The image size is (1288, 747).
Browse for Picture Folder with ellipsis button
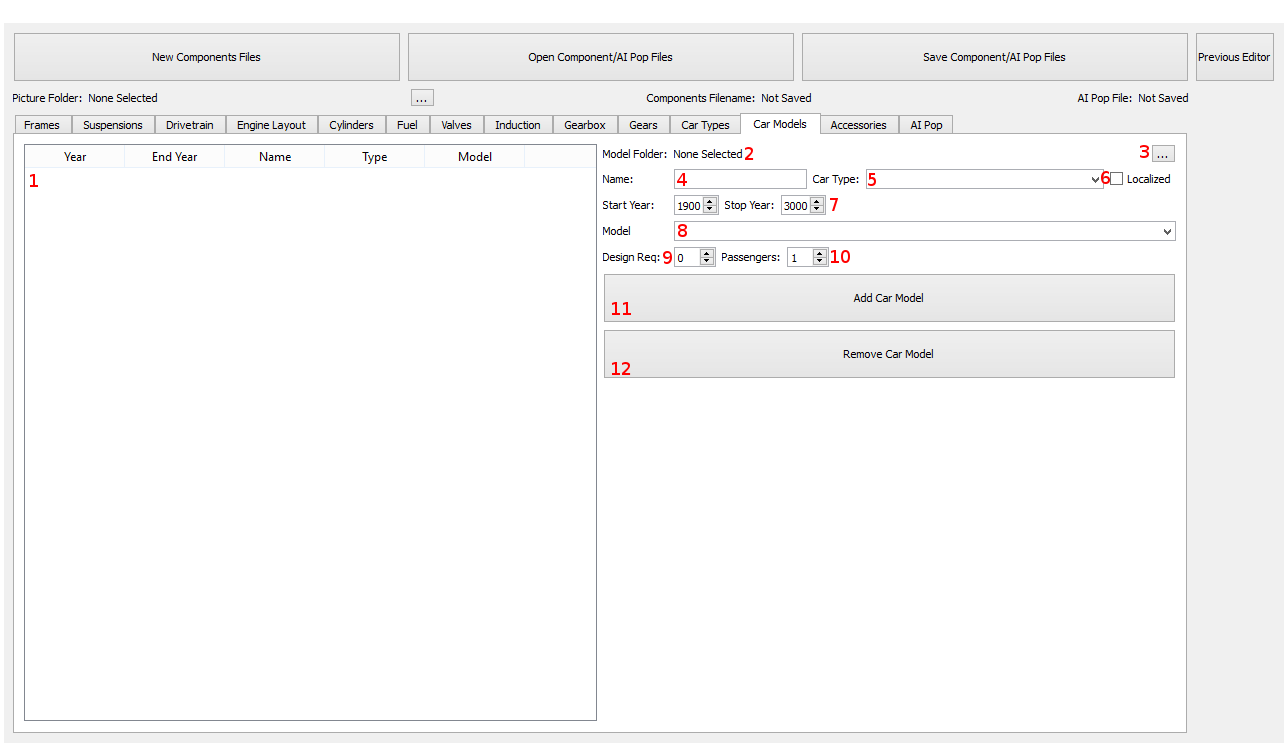tap(422, 98)
